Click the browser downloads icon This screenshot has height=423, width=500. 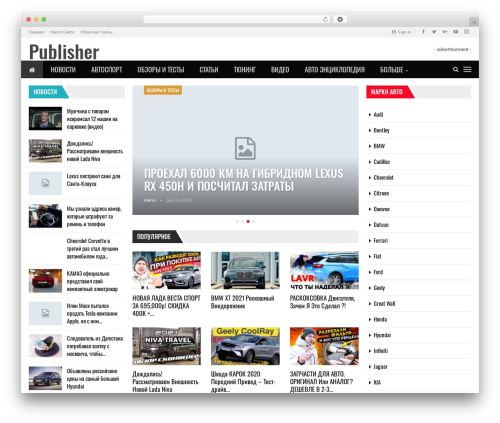(340, 19)
